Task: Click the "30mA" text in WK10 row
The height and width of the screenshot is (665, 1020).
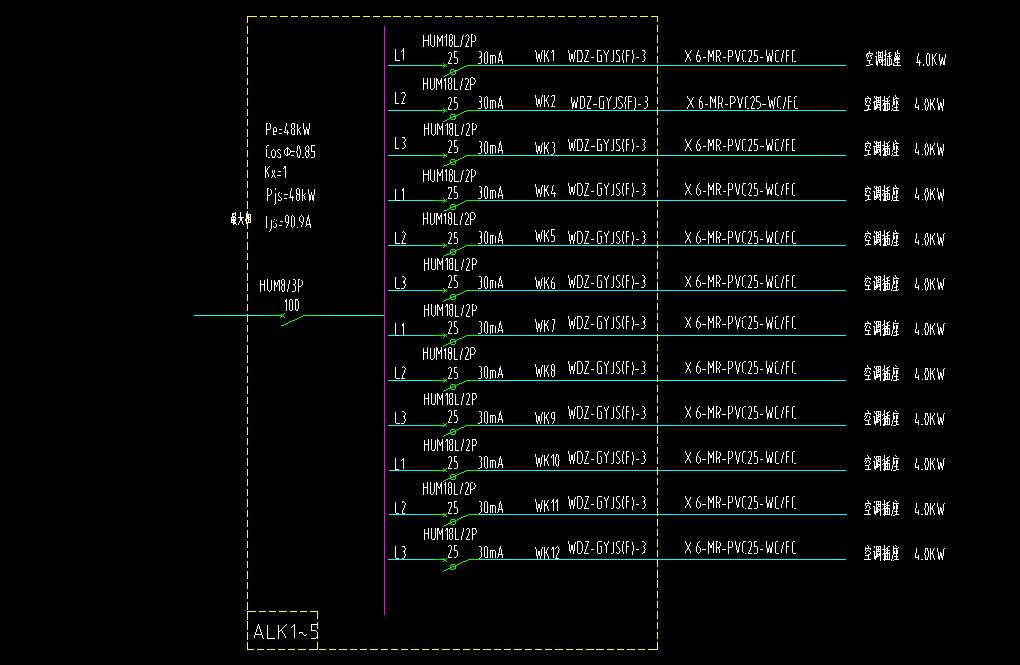Action: tap(490, 463)
